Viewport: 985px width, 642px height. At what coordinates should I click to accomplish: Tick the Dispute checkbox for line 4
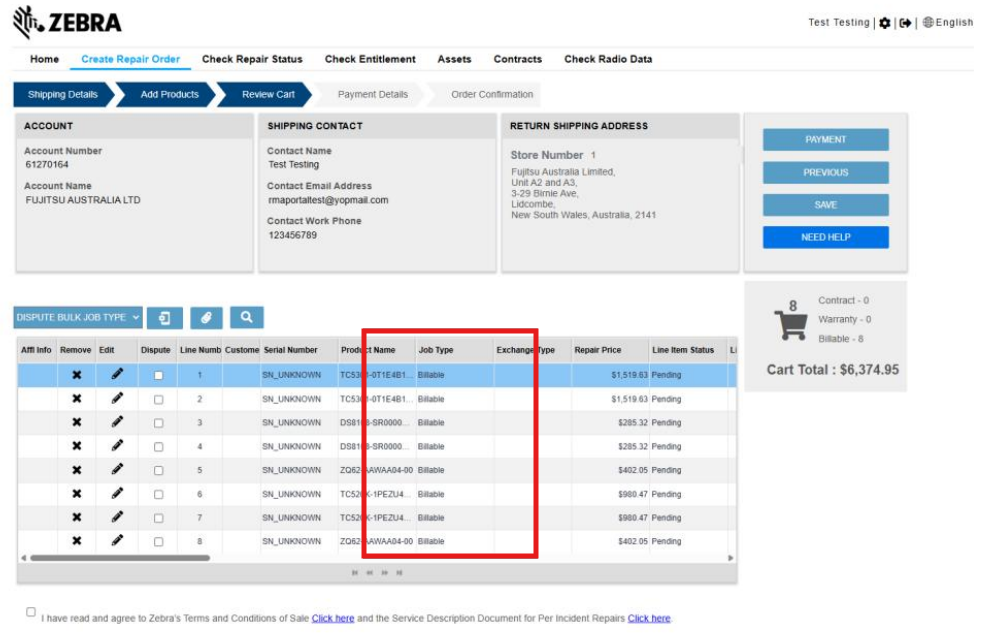pos(158,447)
